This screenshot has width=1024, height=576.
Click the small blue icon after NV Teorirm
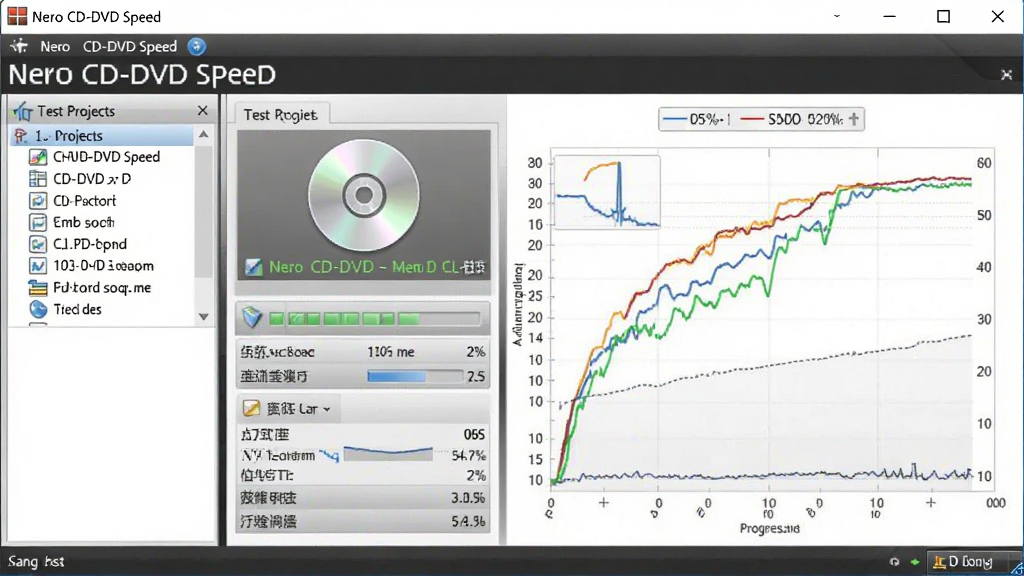[329, 455]
